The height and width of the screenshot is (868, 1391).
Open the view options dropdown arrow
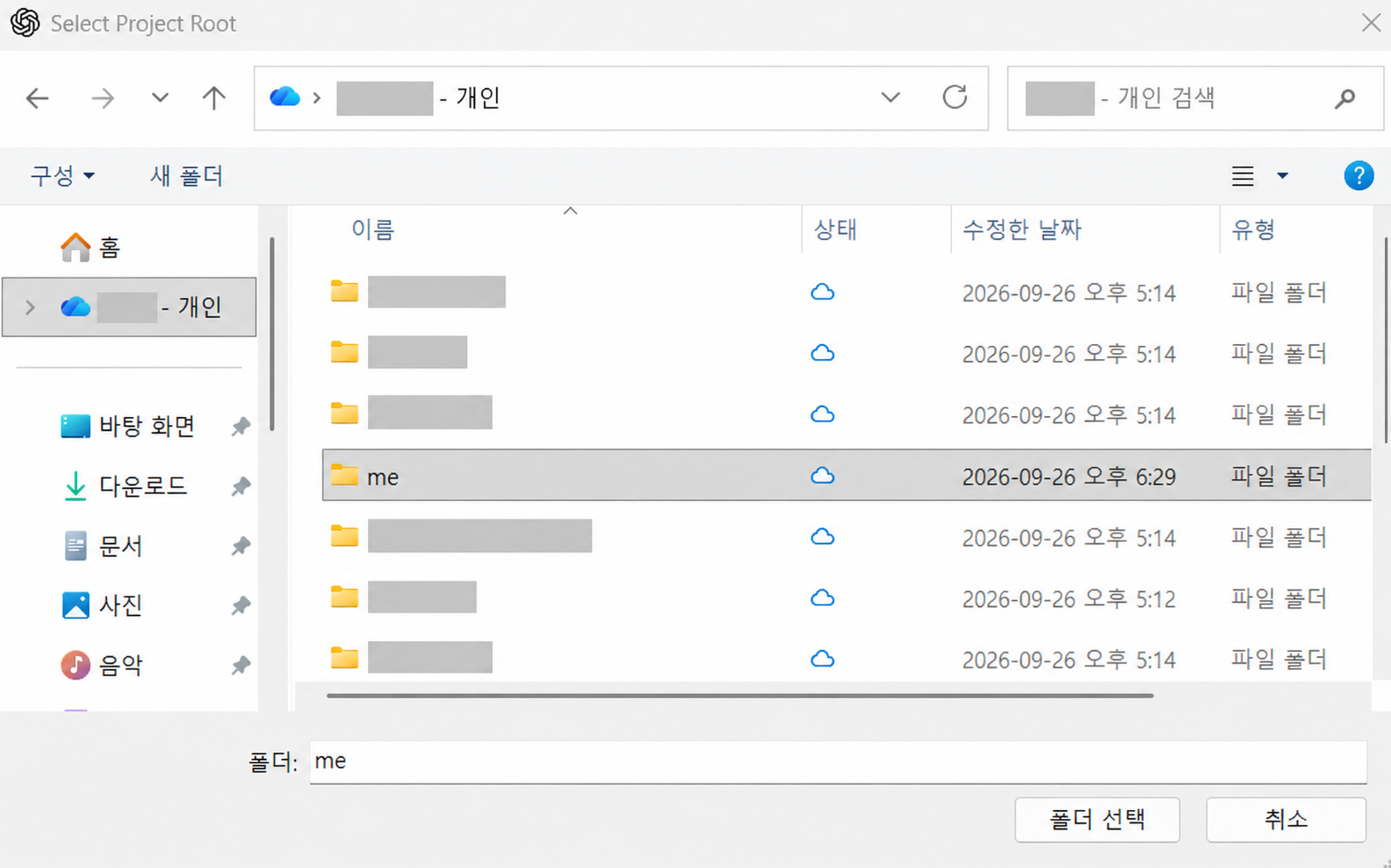[1282, 176]
